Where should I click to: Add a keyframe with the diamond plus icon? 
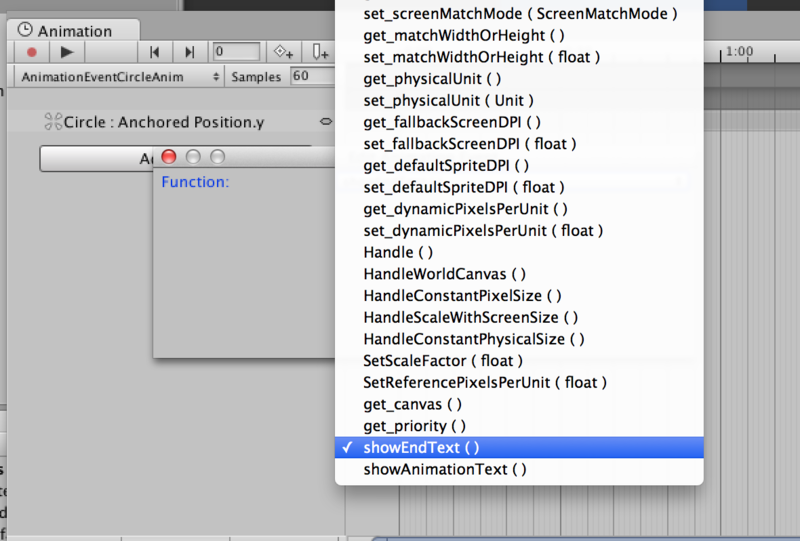[283, 52]
